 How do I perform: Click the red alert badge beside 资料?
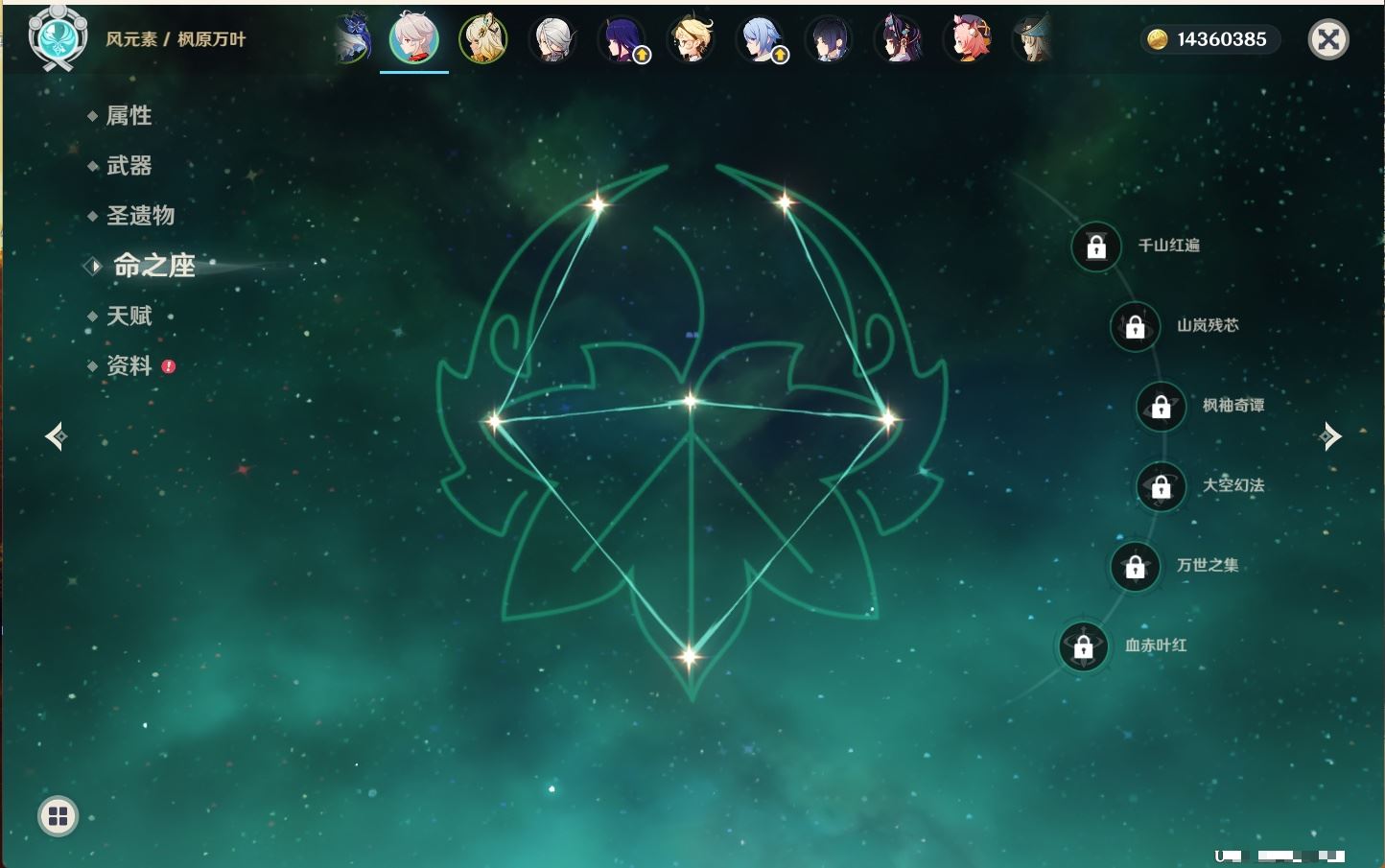tap(169, 366)
